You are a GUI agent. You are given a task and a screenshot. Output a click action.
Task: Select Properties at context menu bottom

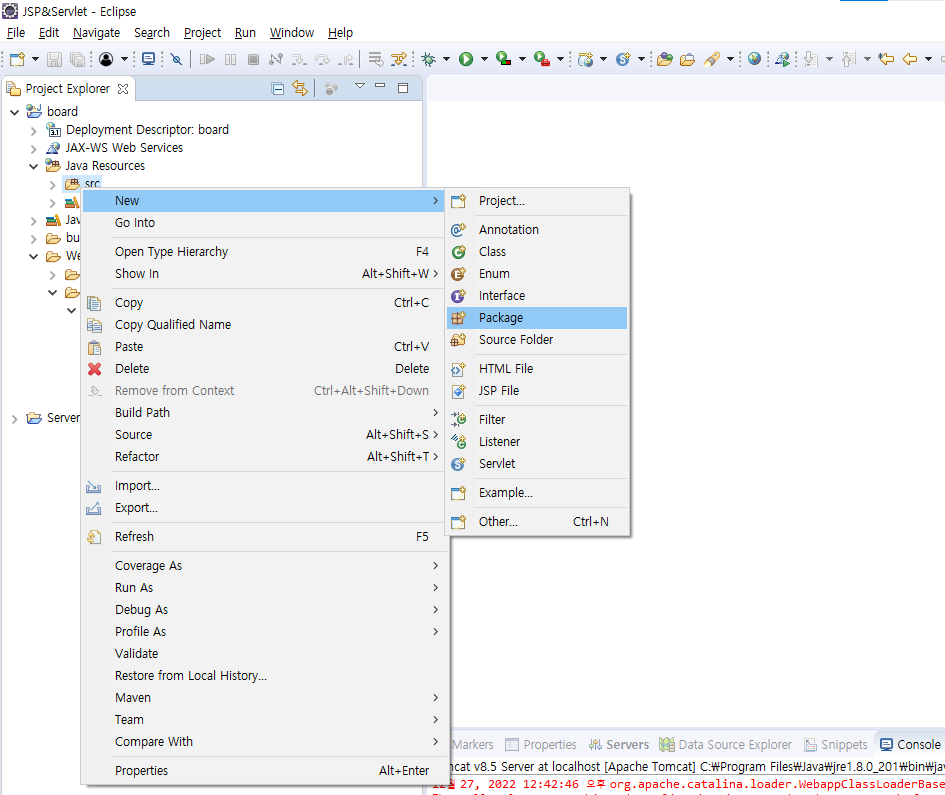click(263, 770)
